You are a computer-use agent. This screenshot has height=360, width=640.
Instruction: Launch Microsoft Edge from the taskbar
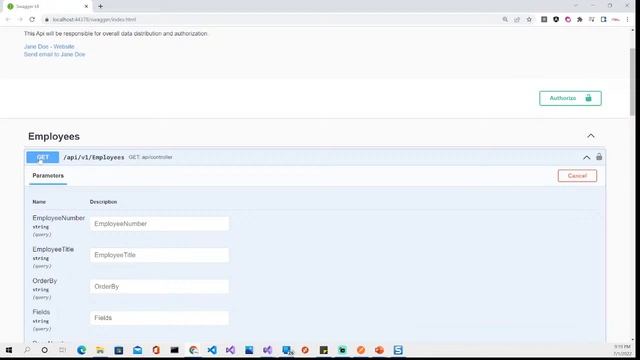pyautogui.click(x=82, y=350)
